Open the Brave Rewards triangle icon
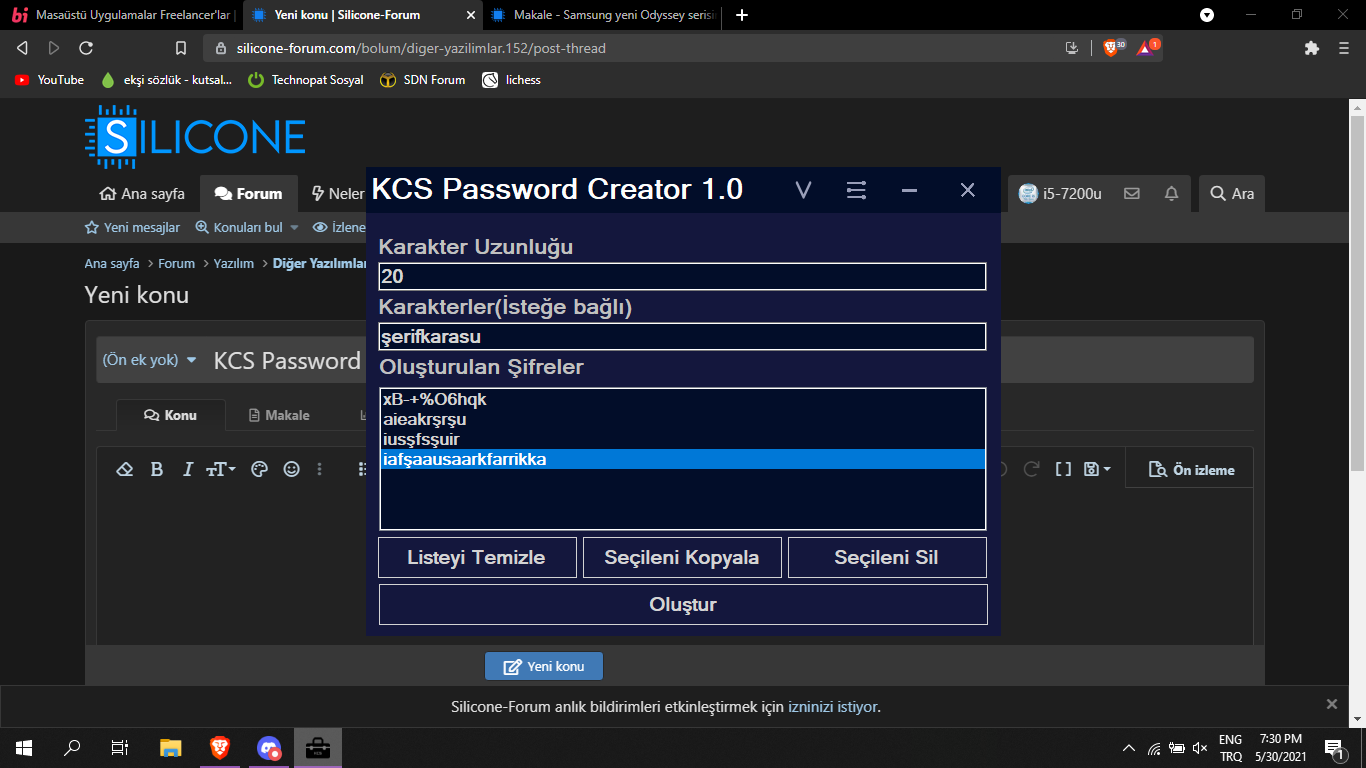Image resolution: width=1366 pixels, height=768 pixels. pyautogui.click(x=1147, y=47)
